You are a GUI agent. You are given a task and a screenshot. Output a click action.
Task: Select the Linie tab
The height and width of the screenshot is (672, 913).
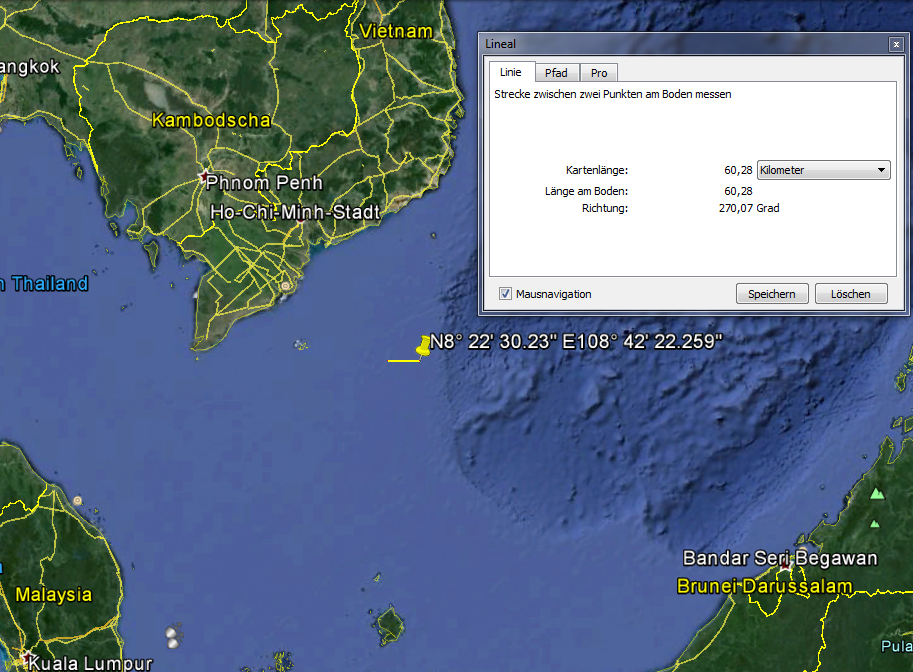click(x=511, y=72)
